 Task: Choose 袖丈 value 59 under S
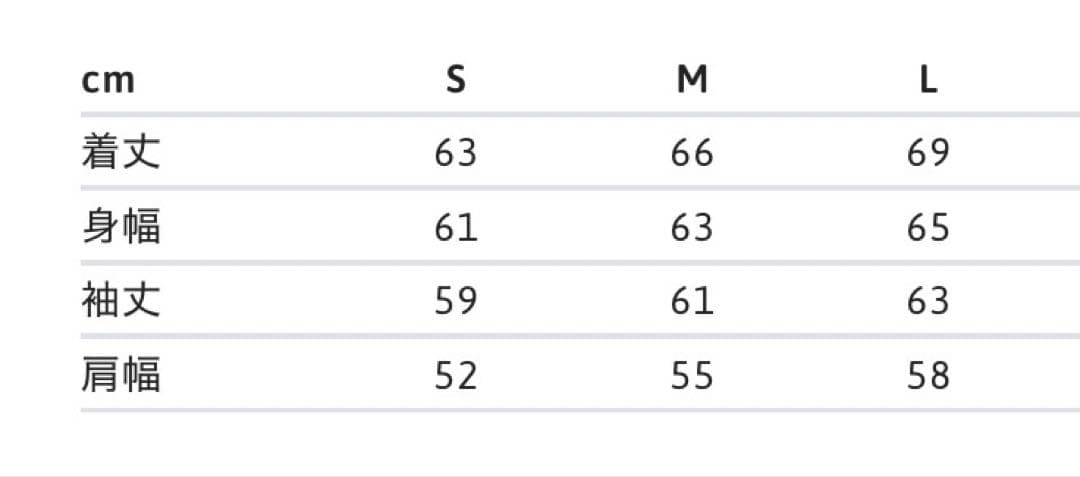[x=456, y=301]
